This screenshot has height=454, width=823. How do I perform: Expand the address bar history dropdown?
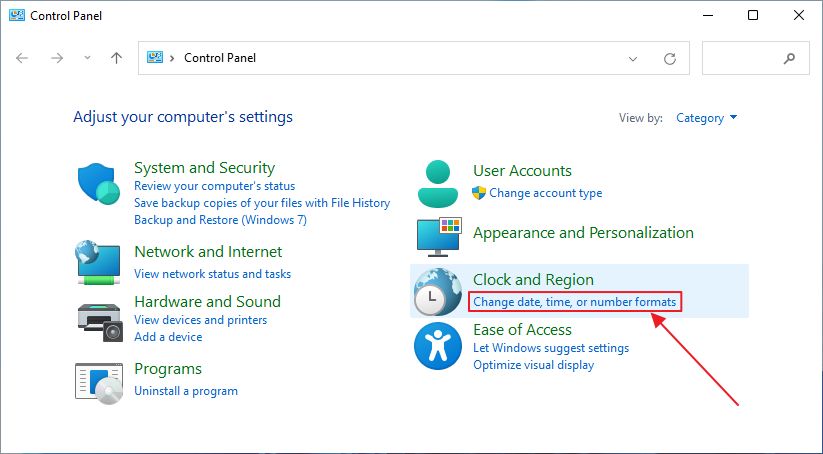[x=633, y=58]
